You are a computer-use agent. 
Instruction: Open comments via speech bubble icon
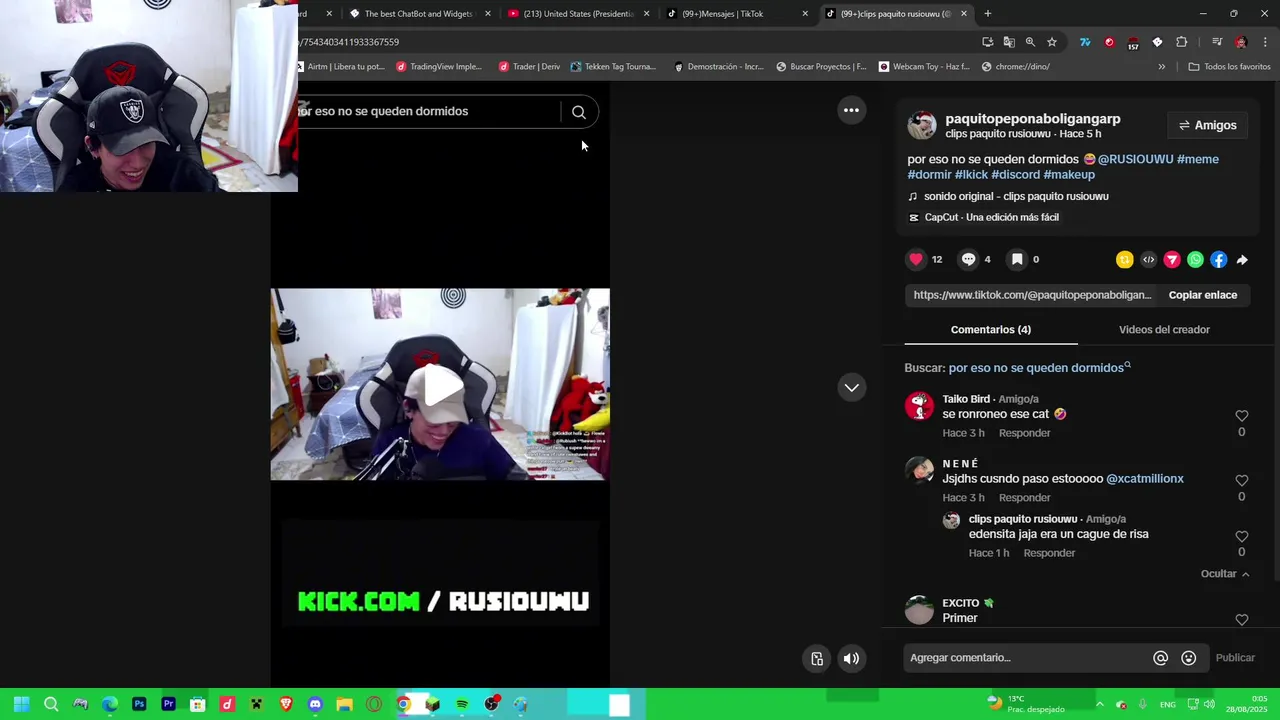click(x=968, y=259)
